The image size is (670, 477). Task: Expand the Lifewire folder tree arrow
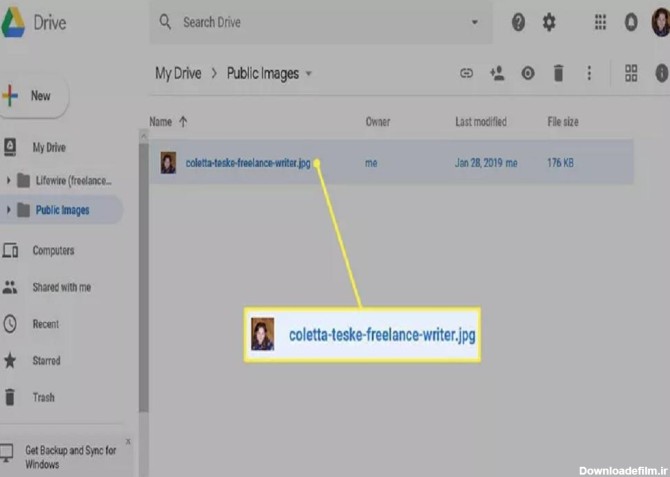(x=9, y=180)
